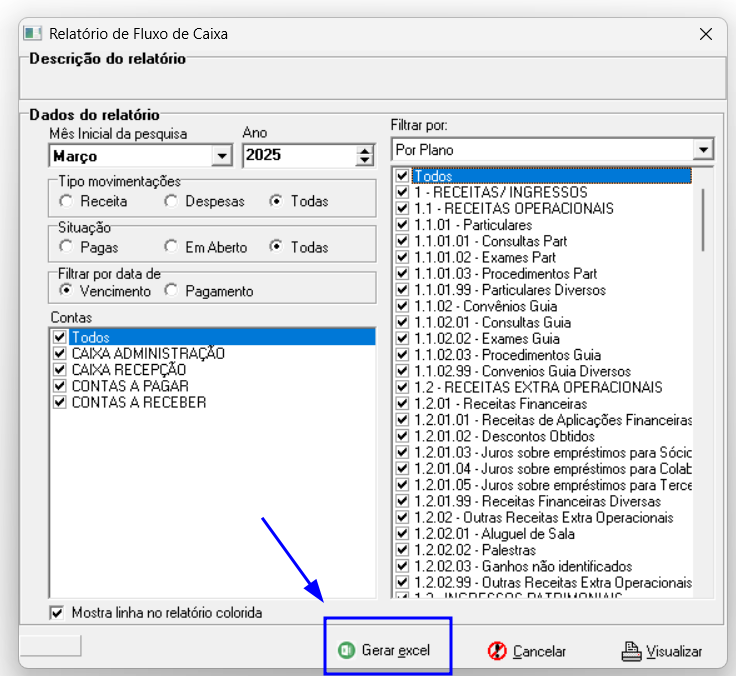Select 1.2.01.04 Juros sobre empréstimos para Colab row
Screen dimensions: 736x676
[x=544, y=469]
